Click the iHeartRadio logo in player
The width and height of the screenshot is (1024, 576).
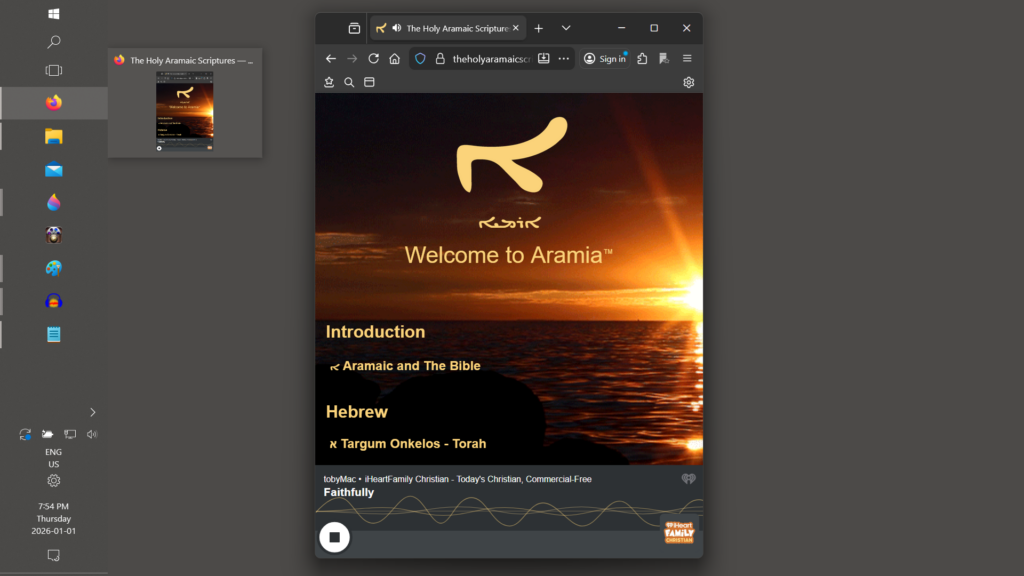point(688,479)
